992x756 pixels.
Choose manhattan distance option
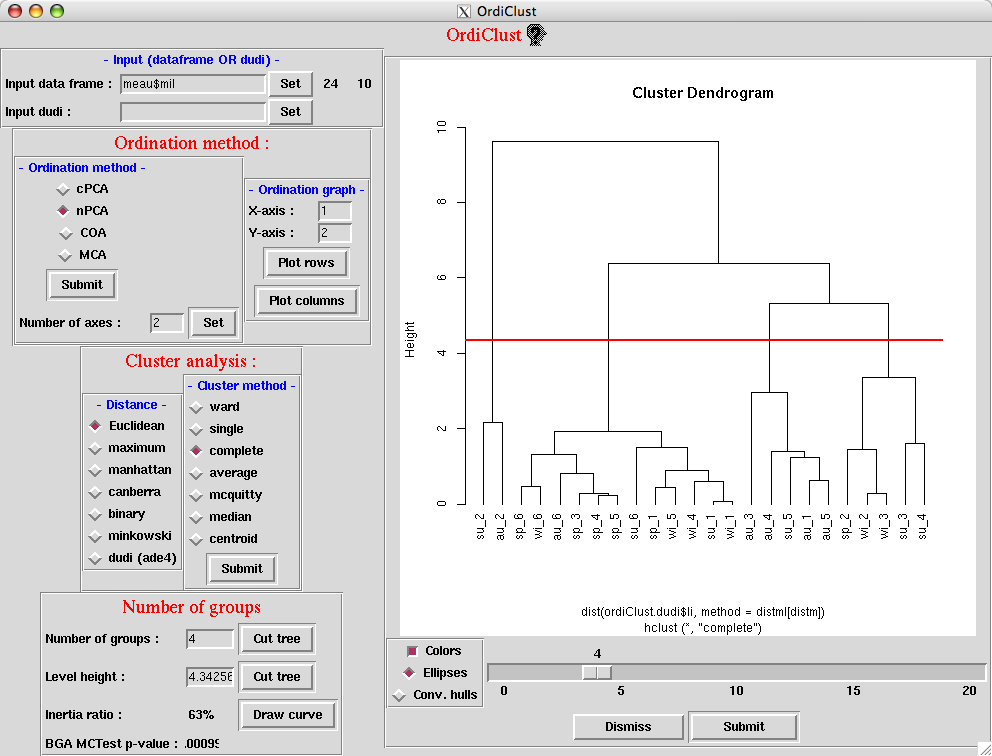(96, 470)
